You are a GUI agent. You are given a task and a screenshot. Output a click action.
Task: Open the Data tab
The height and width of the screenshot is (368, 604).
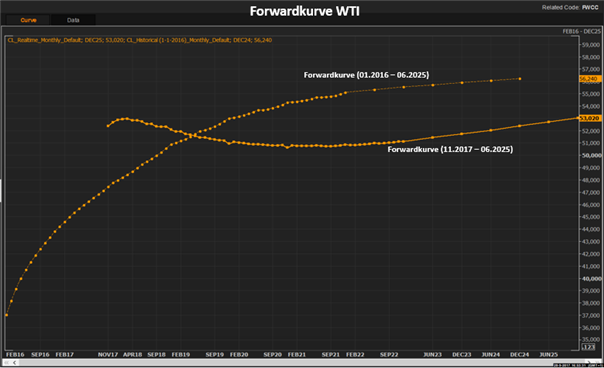click(73, 20)
